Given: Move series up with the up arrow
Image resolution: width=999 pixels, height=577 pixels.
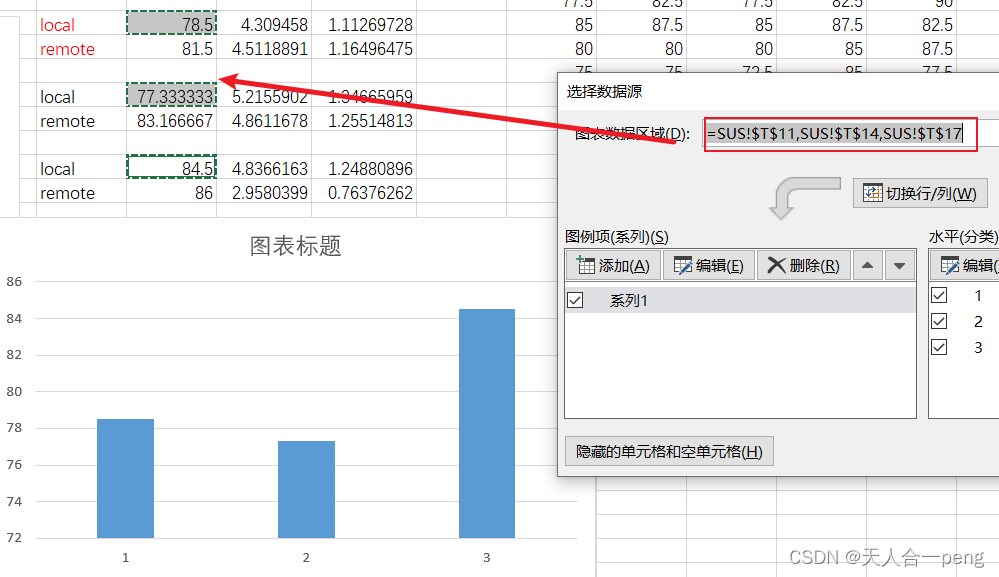Looking at the screenshot, I should pos(867,266).
